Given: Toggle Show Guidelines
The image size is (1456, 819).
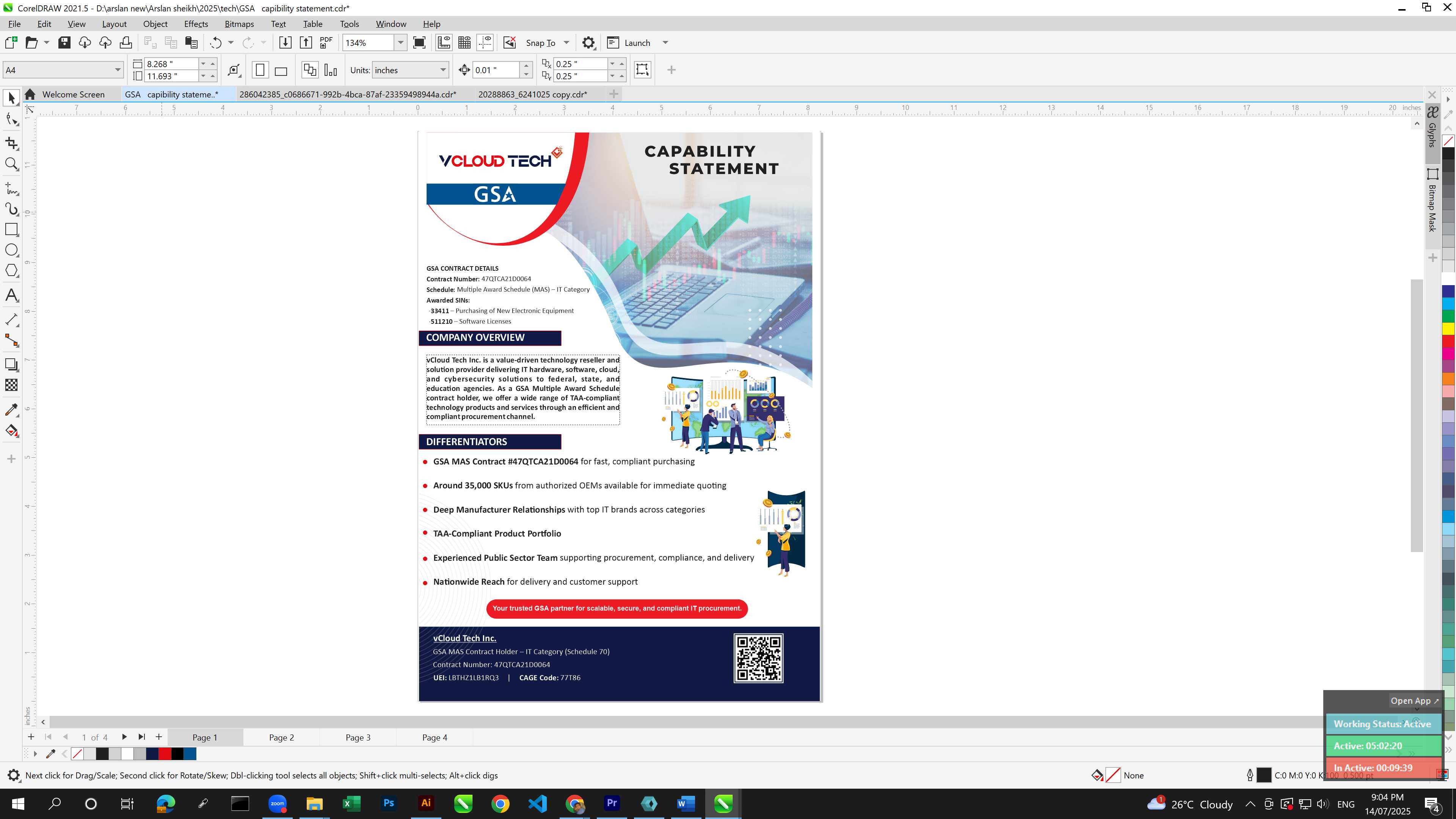Looking at the screenshot, I should pyautogui.click(x=485, y=42).
